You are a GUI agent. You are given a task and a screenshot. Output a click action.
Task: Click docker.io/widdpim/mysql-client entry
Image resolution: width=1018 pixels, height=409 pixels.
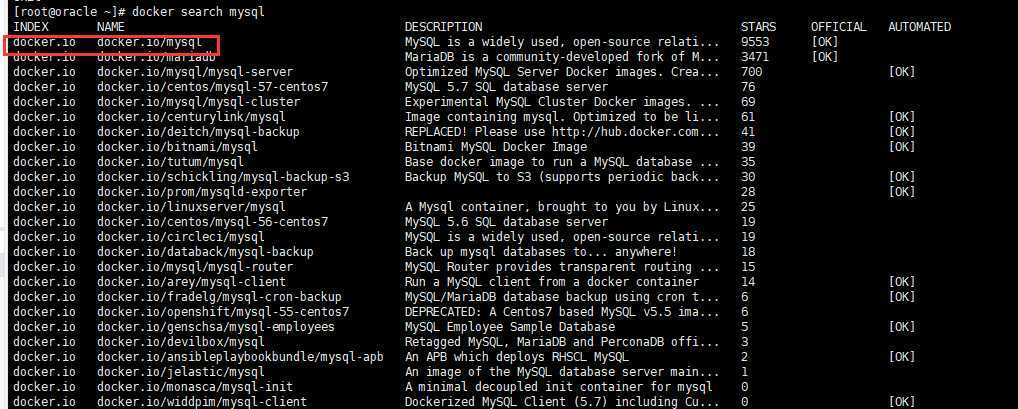[x=202, y=402]
